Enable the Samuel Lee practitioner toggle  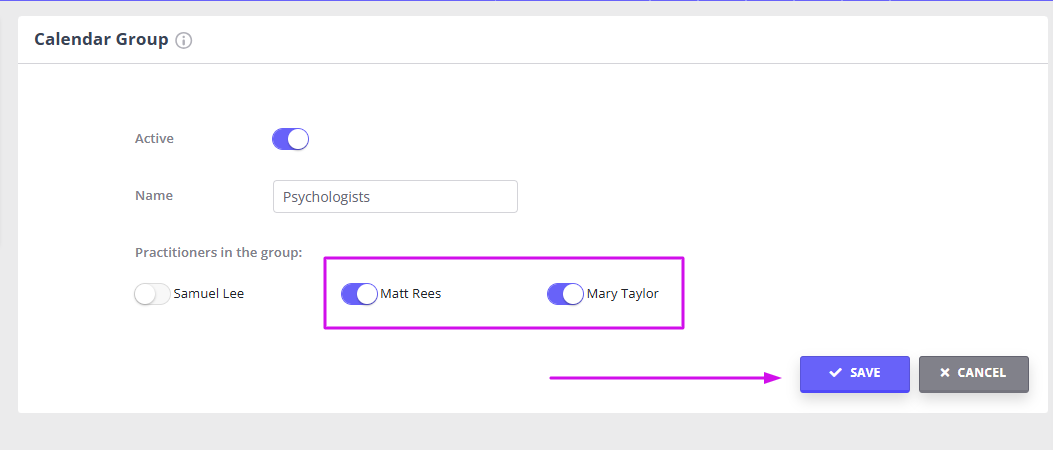tap(152, 294)
